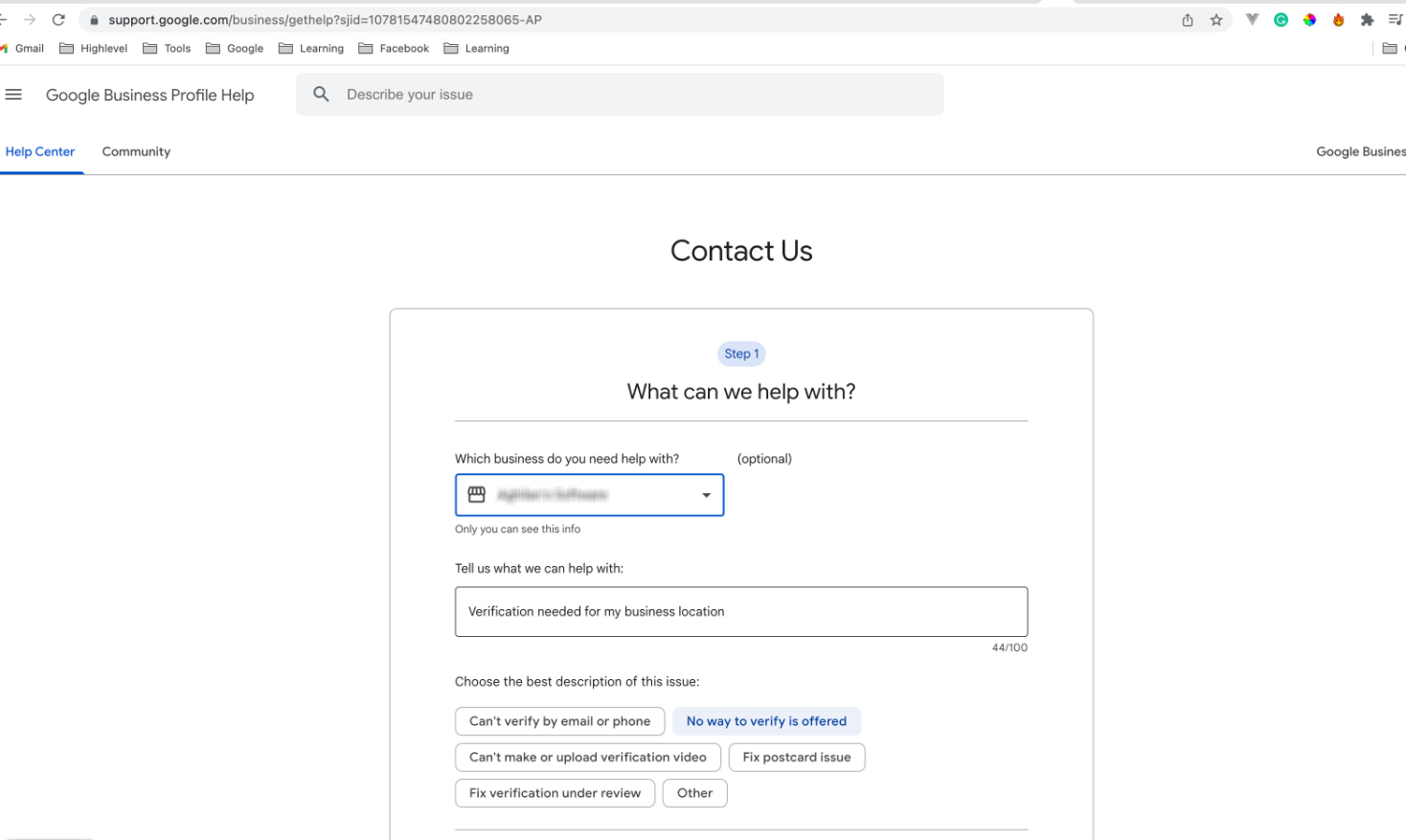
Task: Open the media queue icon in the toolbar
Action: tap(1395, 19)
